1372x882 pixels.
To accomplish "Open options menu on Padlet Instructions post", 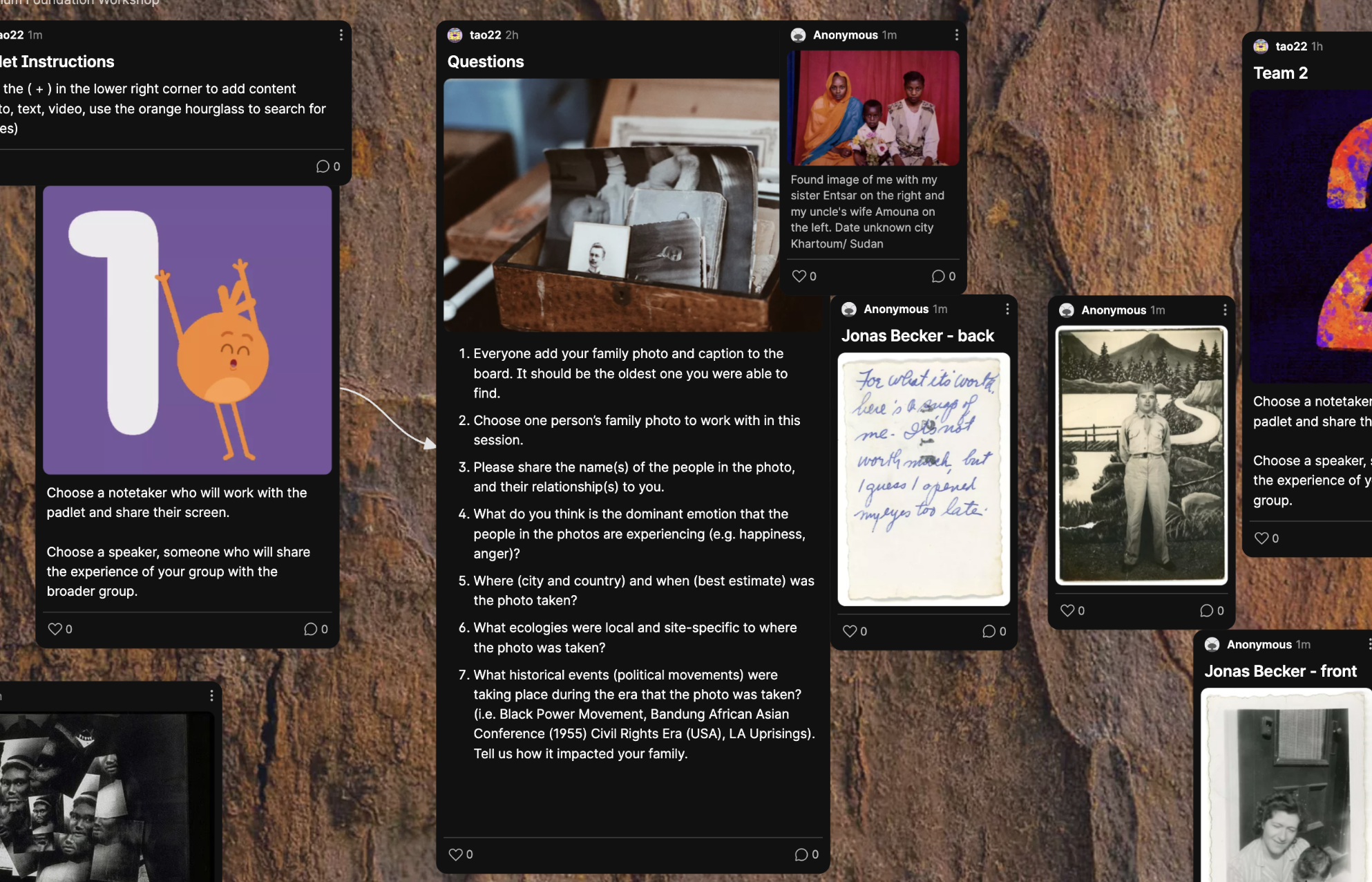I will [341, 35].
